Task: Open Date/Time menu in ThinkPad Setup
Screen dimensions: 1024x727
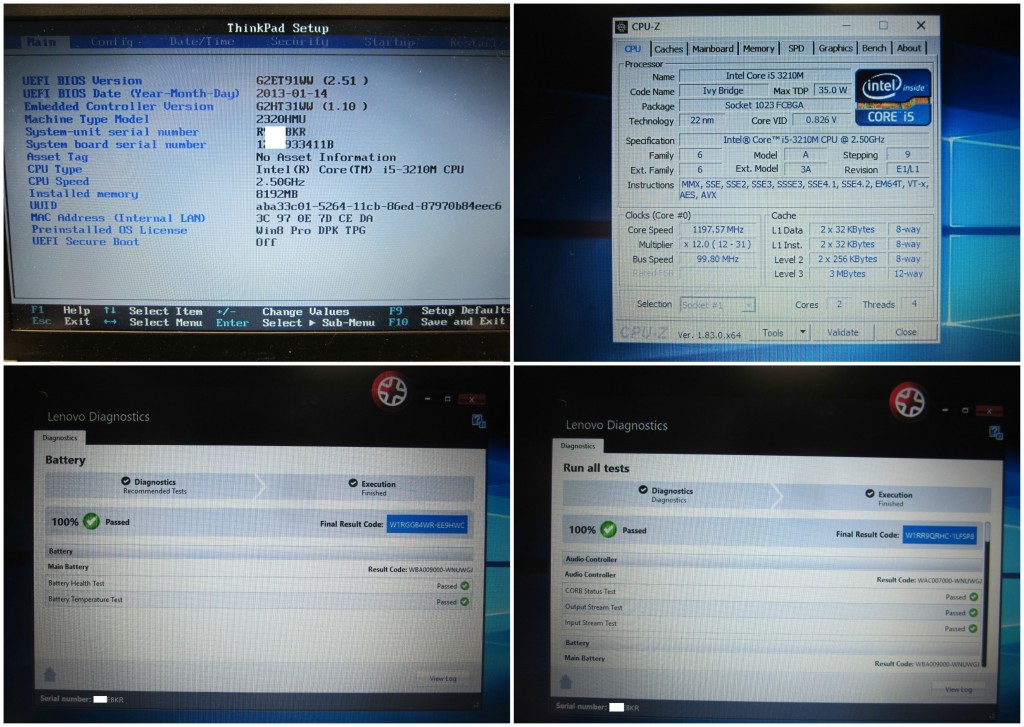Action: tap(202, 41)
